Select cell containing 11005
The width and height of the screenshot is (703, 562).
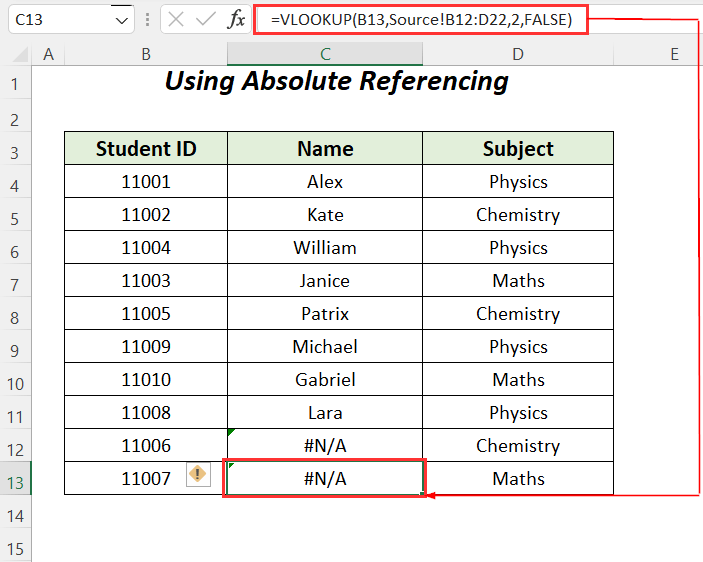[146, 313]
